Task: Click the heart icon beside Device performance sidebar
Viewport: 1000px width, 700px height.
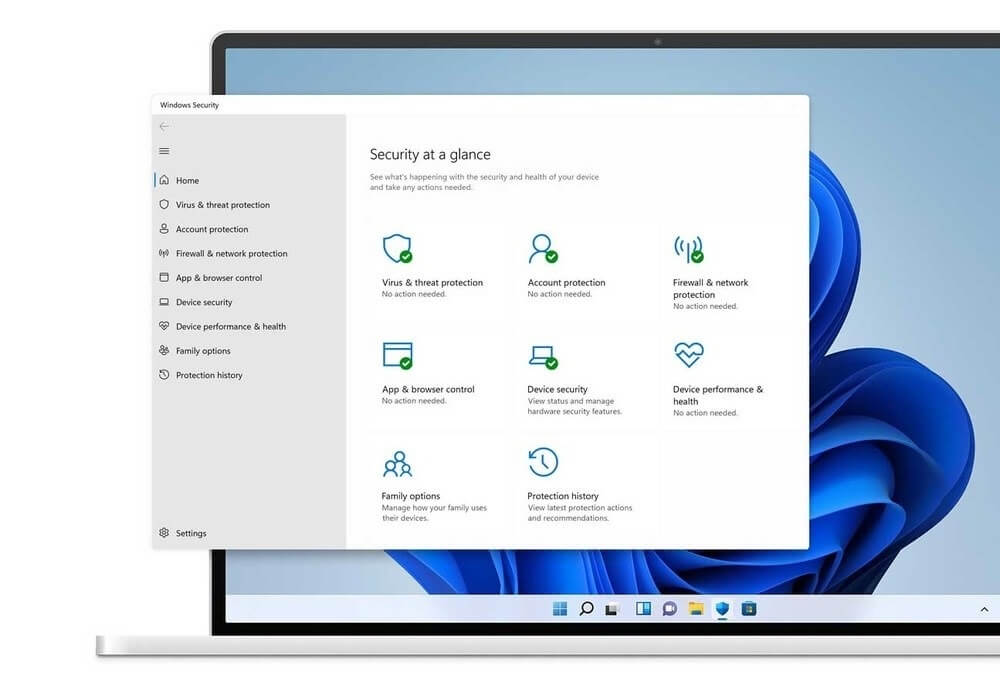Action: click(164, 326)
